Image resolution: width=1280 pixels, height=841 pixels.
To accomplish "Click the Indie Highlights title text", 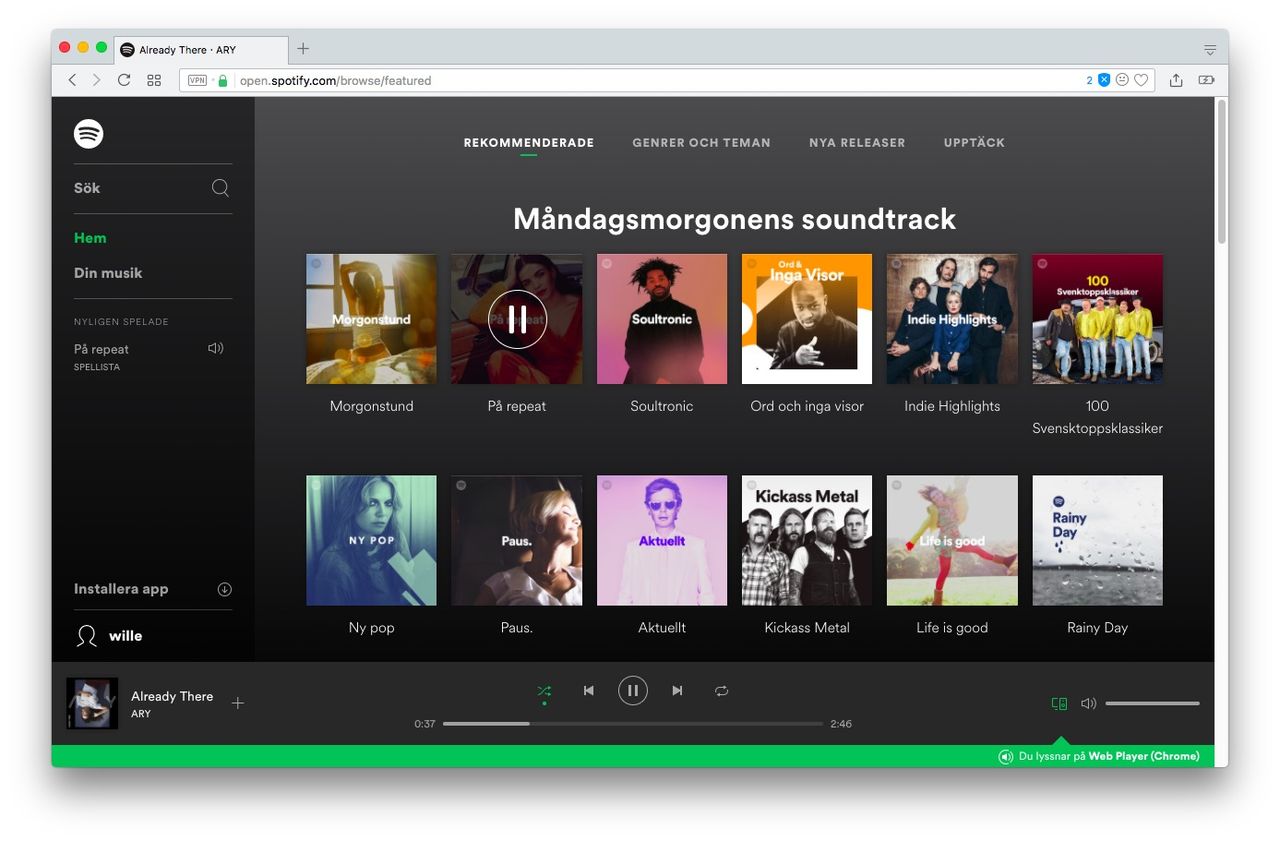I will coord(952,406).
